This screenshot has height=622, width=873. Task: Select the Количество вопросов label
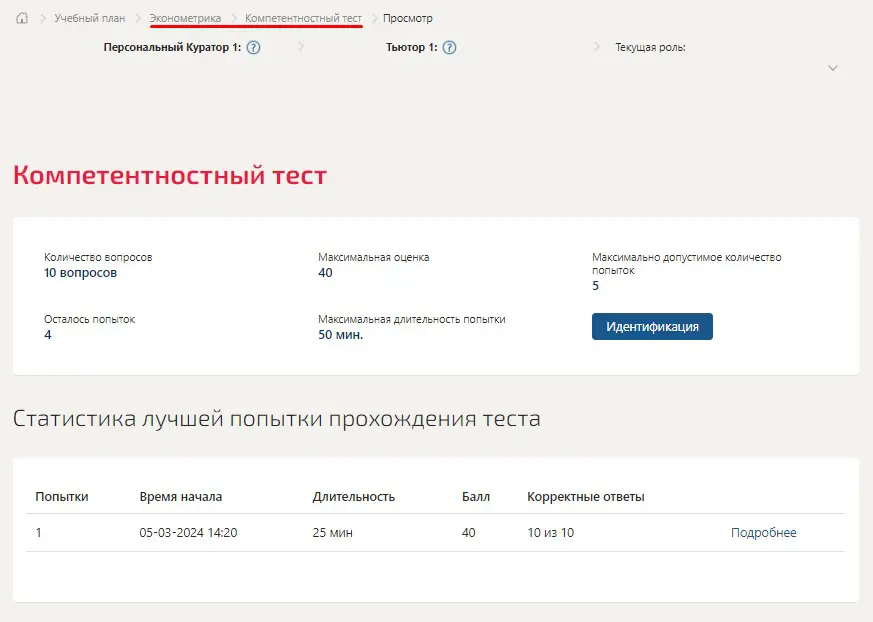tap(98, 257)
